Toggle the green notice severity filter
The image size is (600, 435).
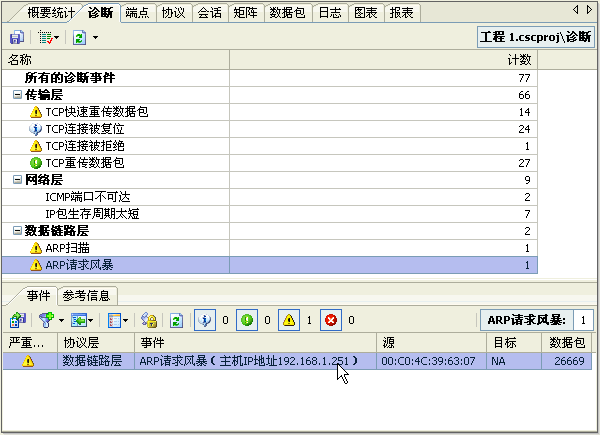246,320
